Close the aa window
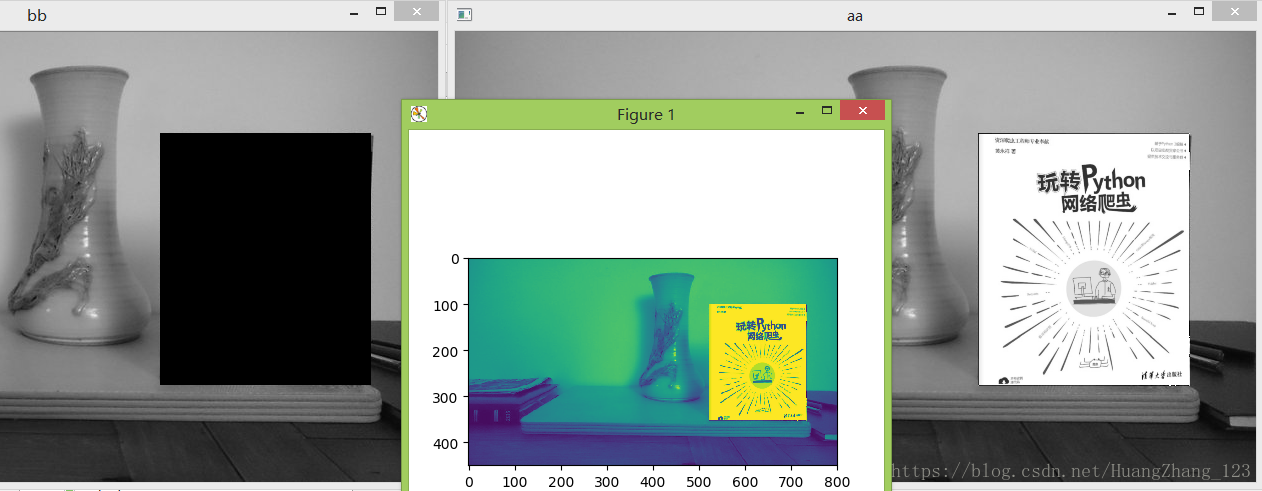Viewport: 1262px width, 491px height. tap(1232, 11)
